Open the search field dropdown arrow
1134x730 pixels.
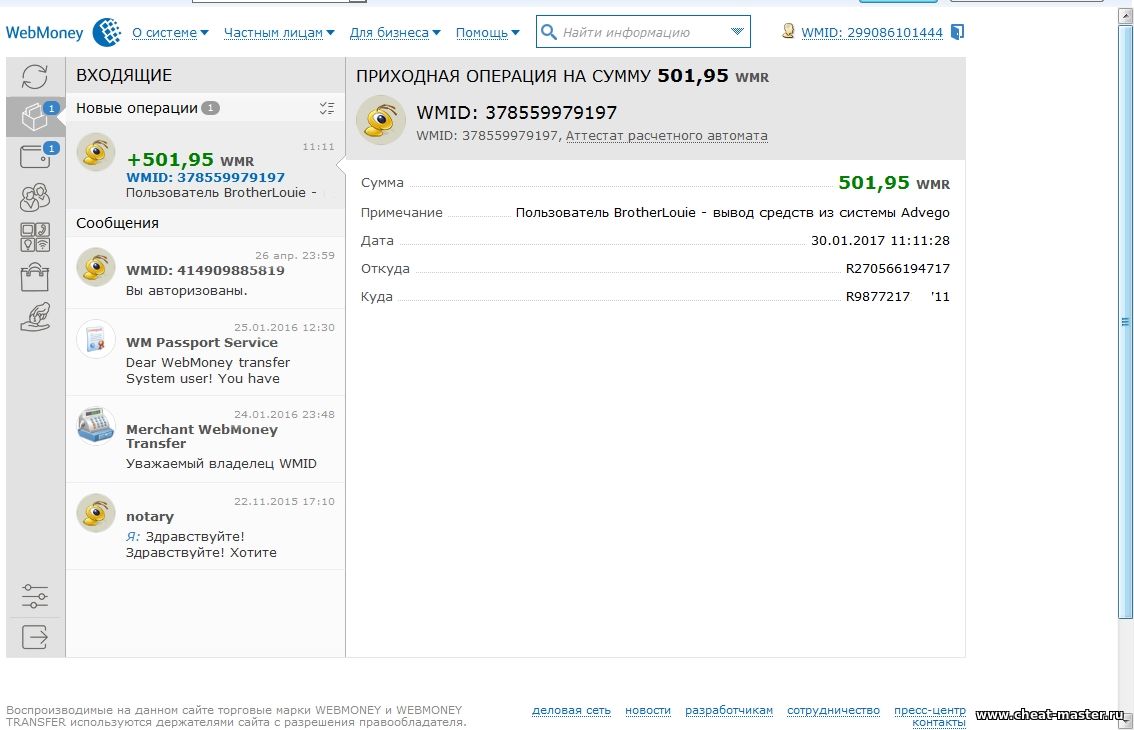[x=738, y=32]
